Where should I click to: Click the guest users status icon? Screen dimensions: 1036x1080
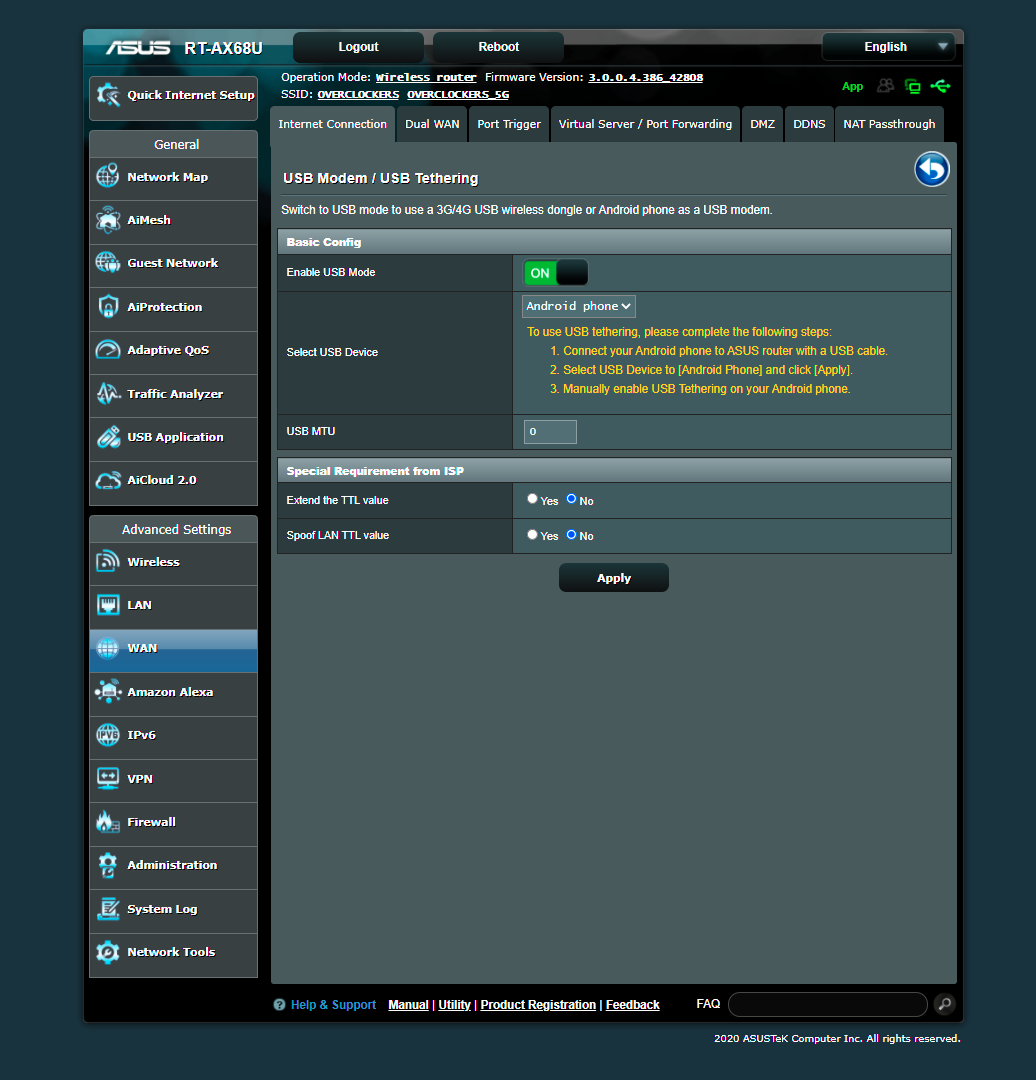tap(886, 86)
